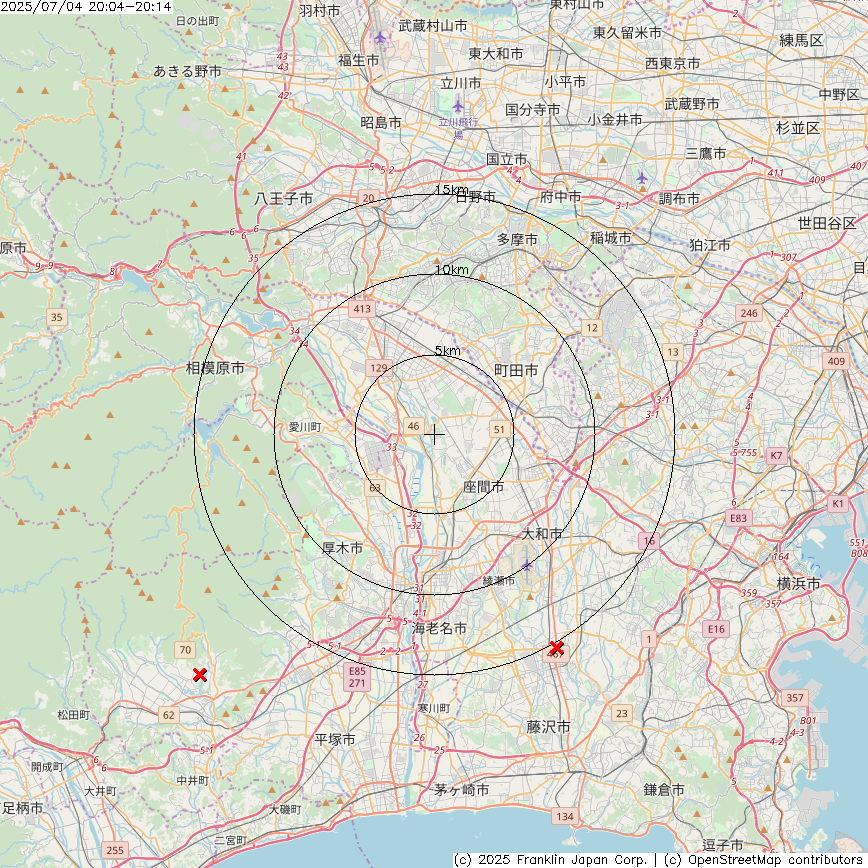
Task: Click the route 246 road shield
Action: pyautogui.click(x=749, y=313)
